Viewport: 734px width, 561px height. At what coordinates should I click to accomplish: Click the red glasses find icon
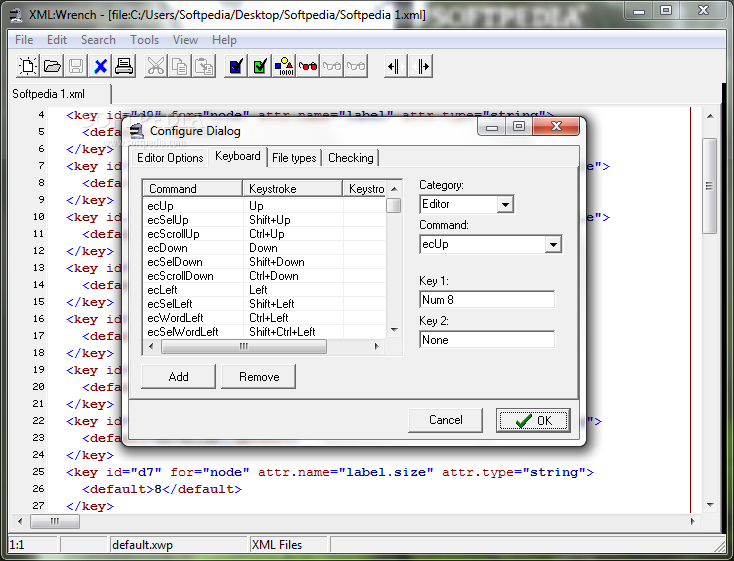point(308,66)
